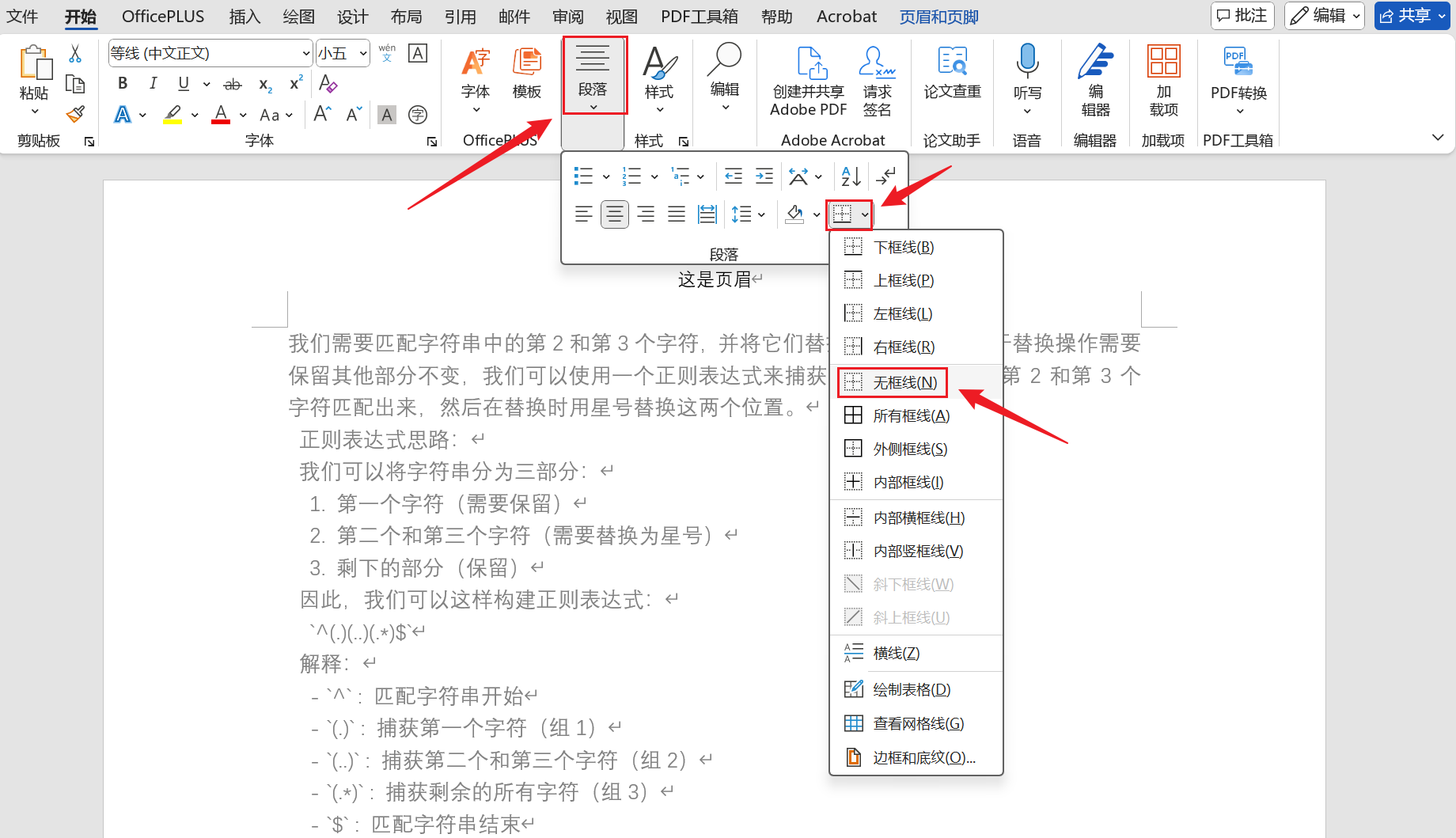Toggle Bold formatting
Viewport: 1456px width, 838px height.
(123, 84)
